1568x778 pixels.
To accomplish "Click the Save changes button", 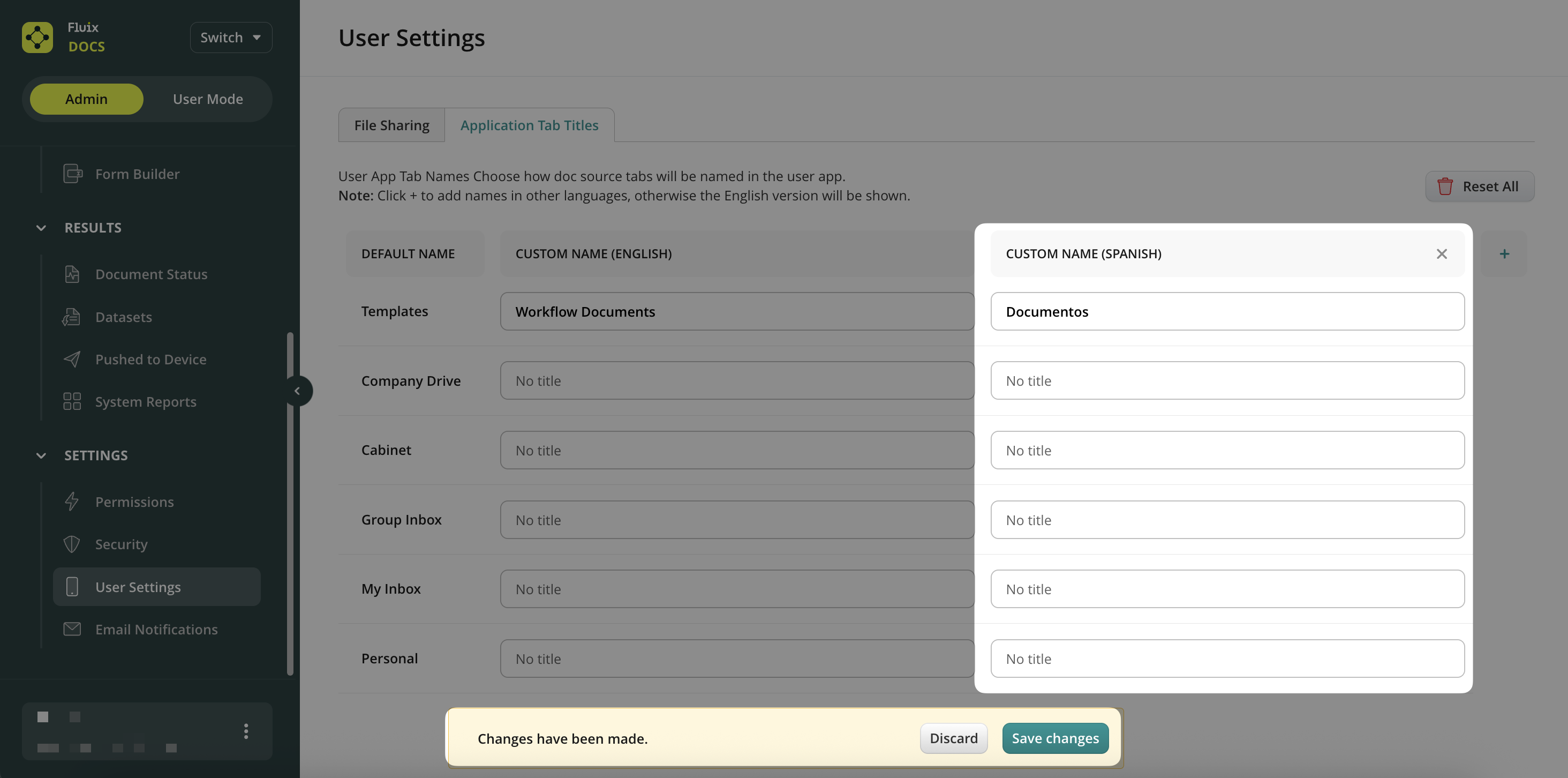I will pos(1055,738).
